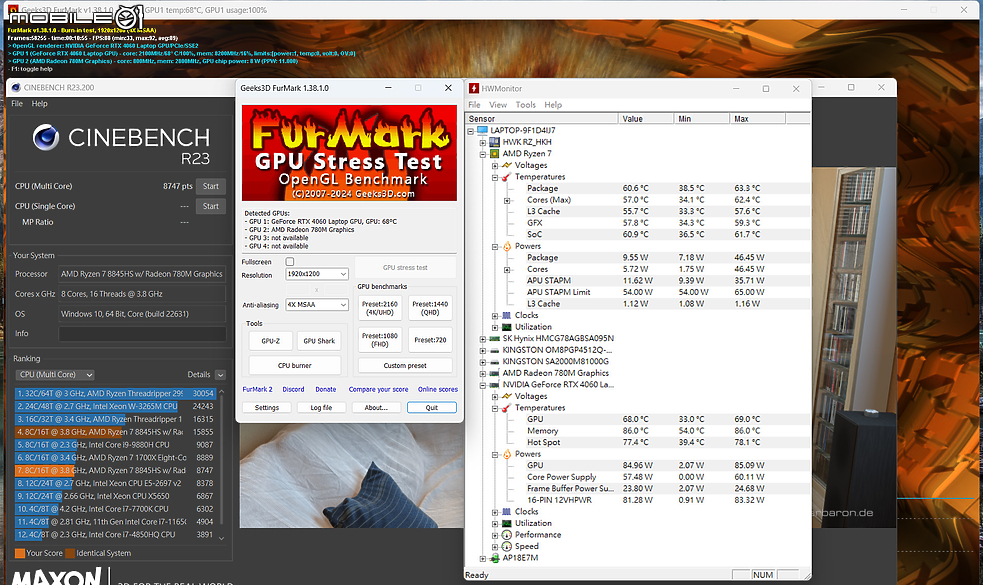Screen dimensions: 983x585
Task: Click the Clocks icon under AMD Ryzen 7
Action: 507,315
